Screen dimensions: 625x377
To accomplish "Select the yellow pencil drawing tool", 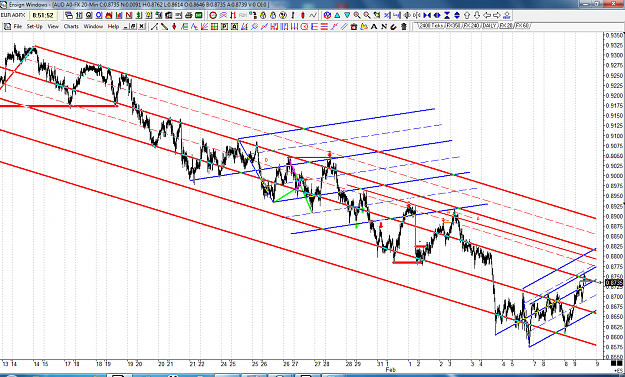I will (164, 27).
